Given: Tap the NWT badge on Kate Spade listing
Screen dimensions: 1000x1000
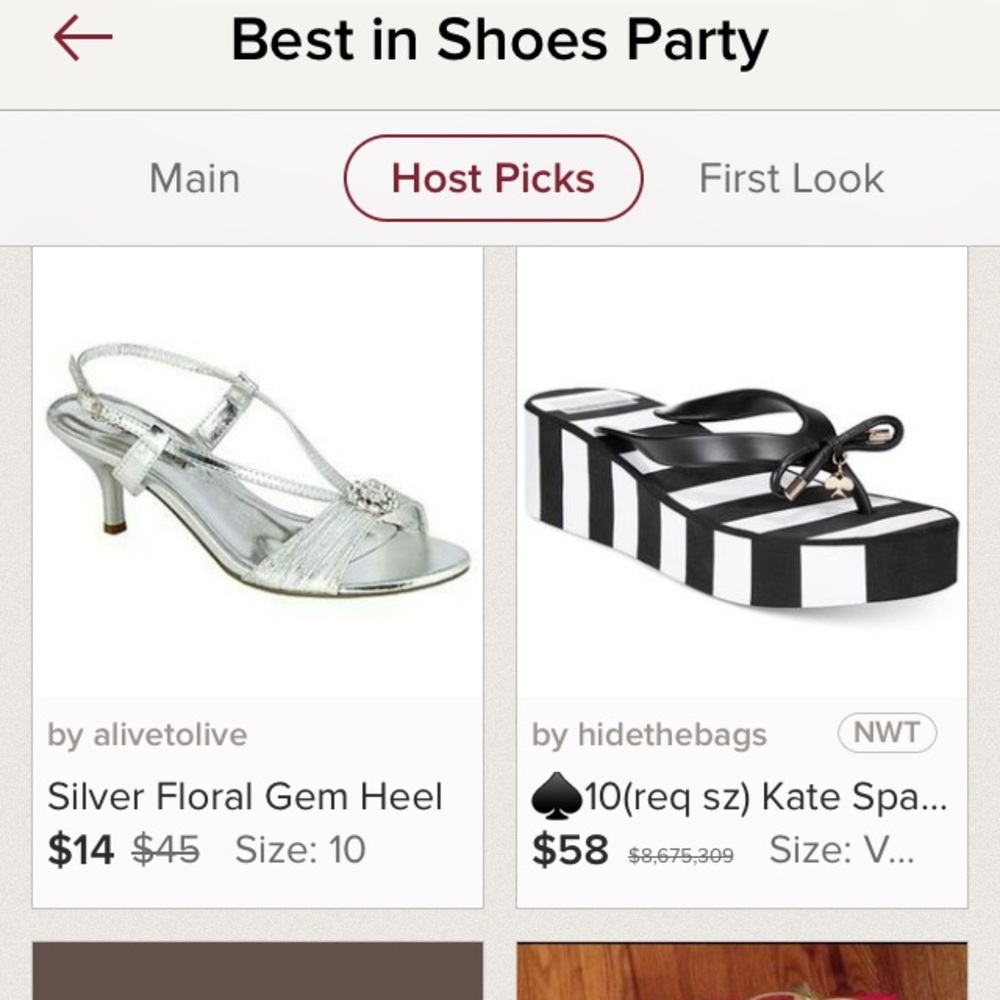Looking at the screenshot, I should click(x=888, y=733).
